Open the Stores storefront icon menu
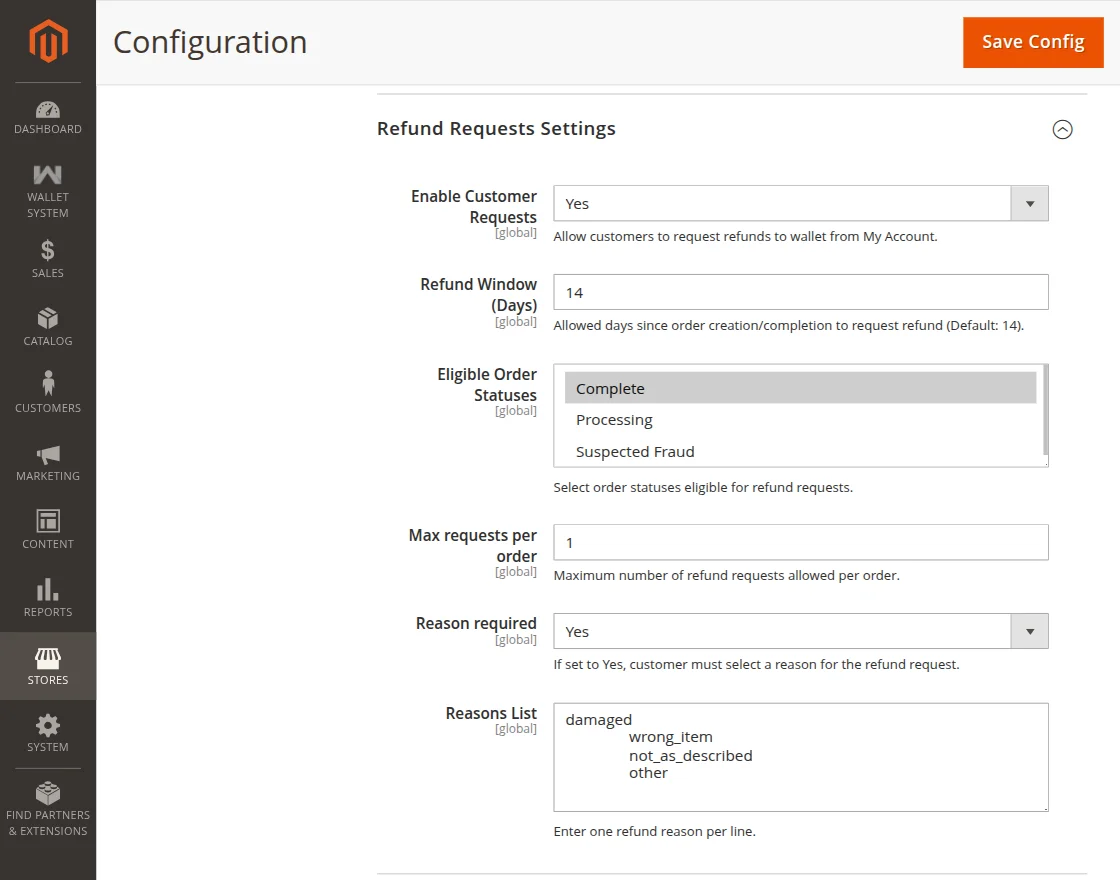Screen dimensions: 1120x880 point(48,658)
